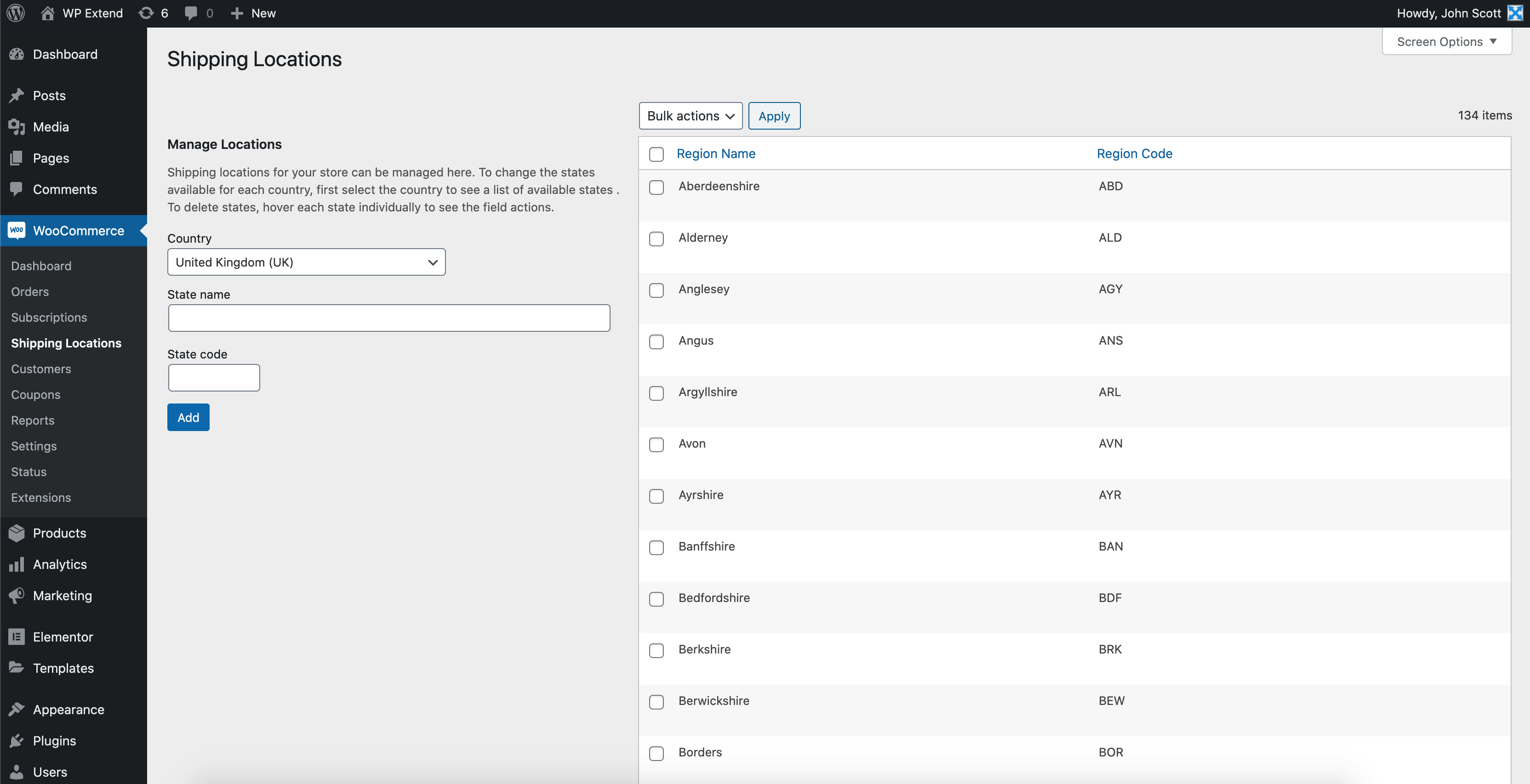Open Analytics via the bar chart icon
1530x784 pixels.
click(x=17, y=564)
